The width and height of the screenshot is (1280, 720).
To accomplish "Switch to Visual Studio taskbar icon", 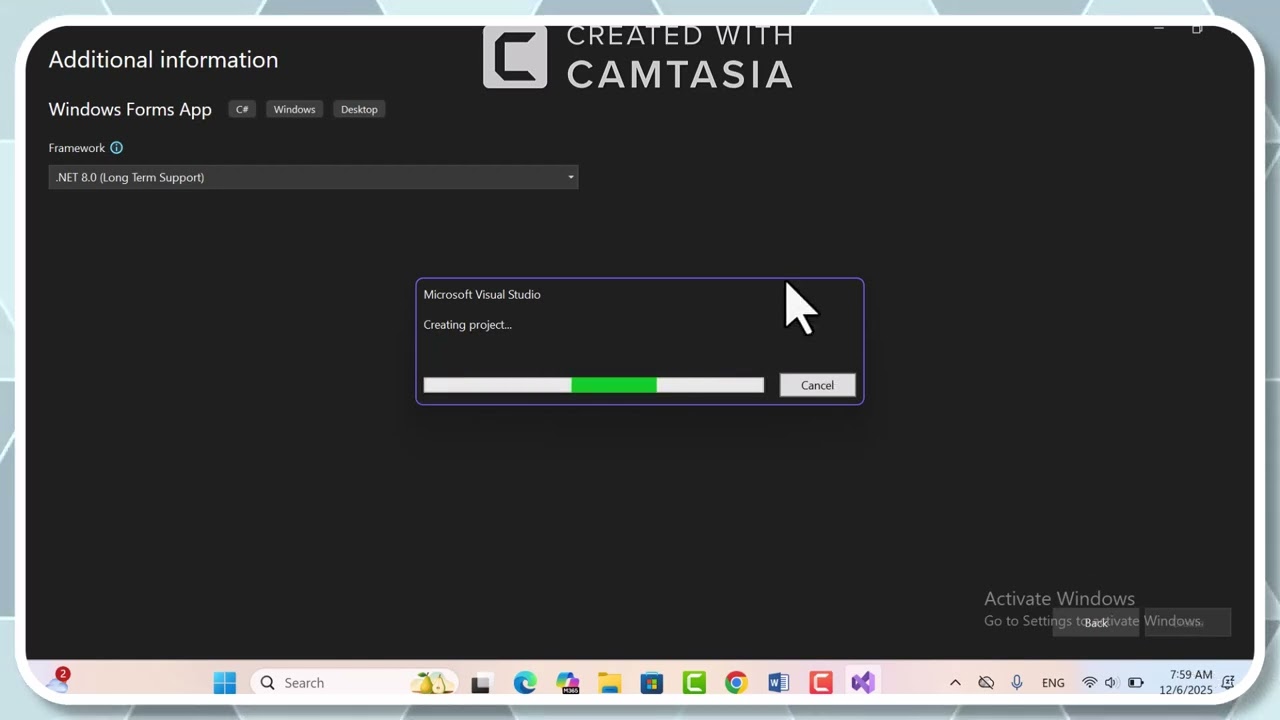I will [863, 683].
